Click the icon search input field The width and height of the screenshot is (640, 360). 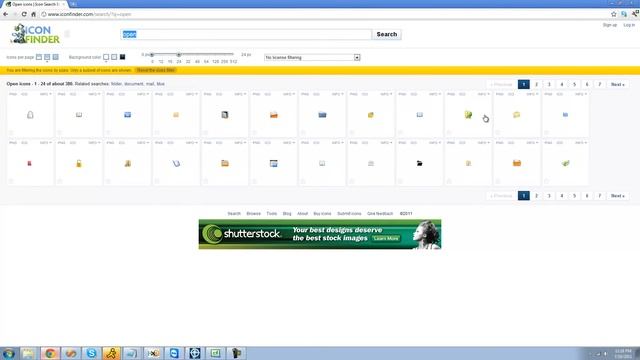[x=246, y=34]
